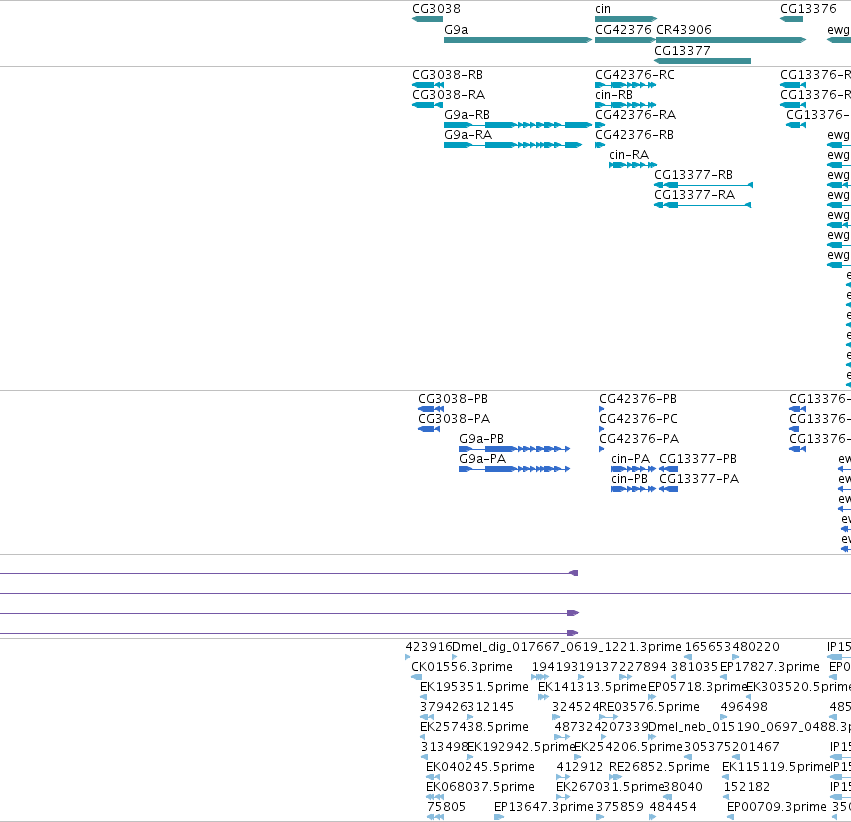Click the CG13376 gene label

[x=808, y=9]
